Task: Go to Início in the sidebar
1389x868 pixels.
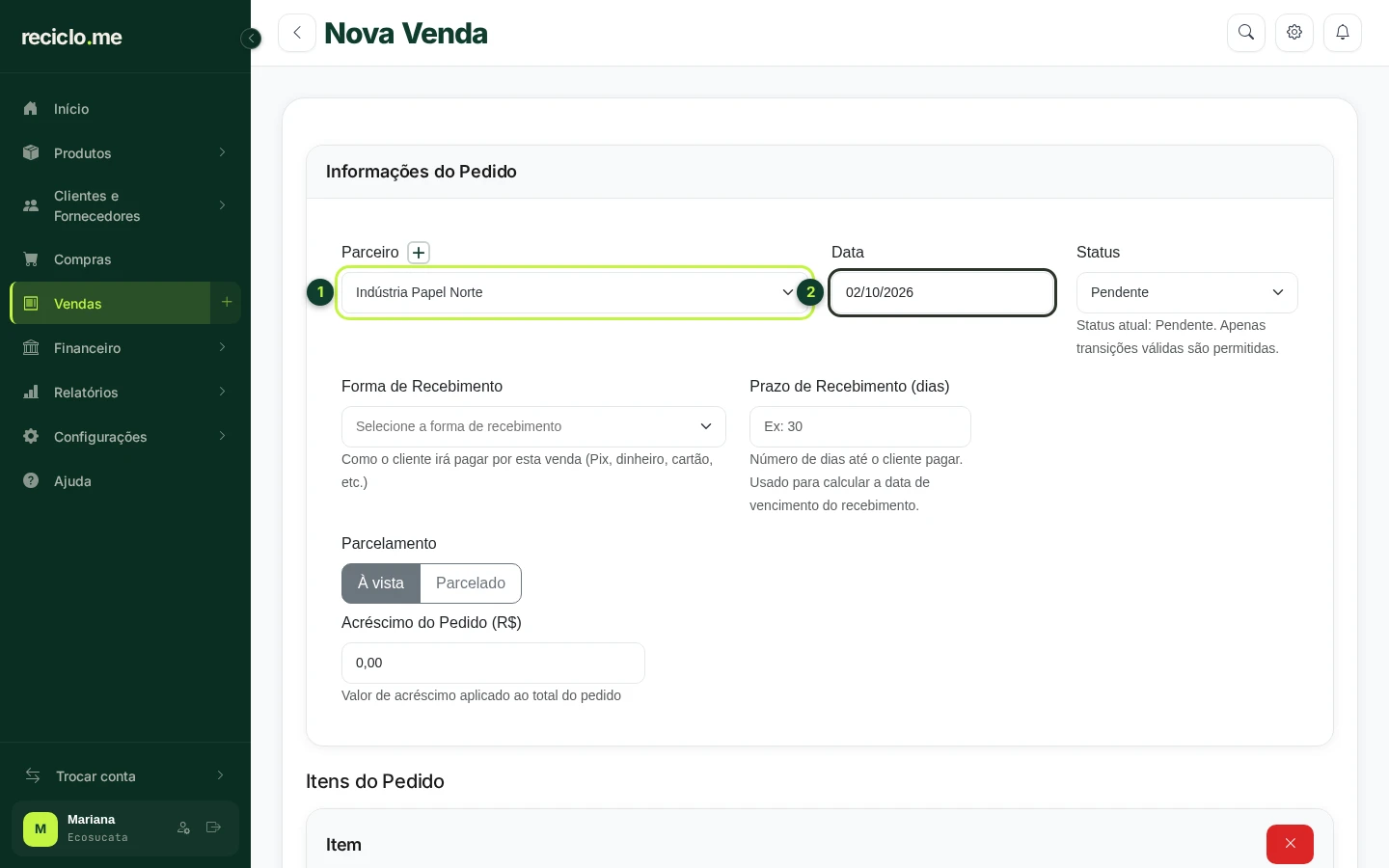Action: [125, 109]
